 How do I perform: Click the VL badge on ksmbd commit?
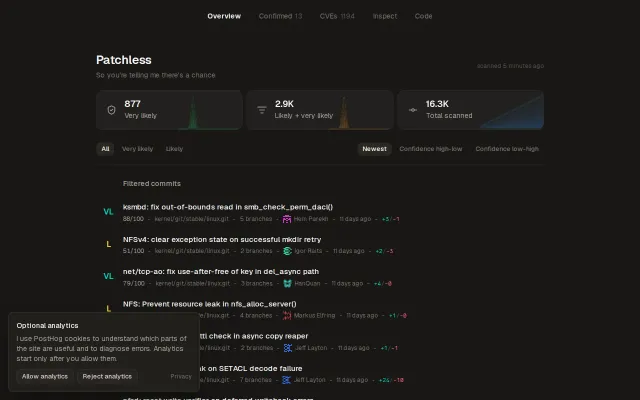(108, 212)
